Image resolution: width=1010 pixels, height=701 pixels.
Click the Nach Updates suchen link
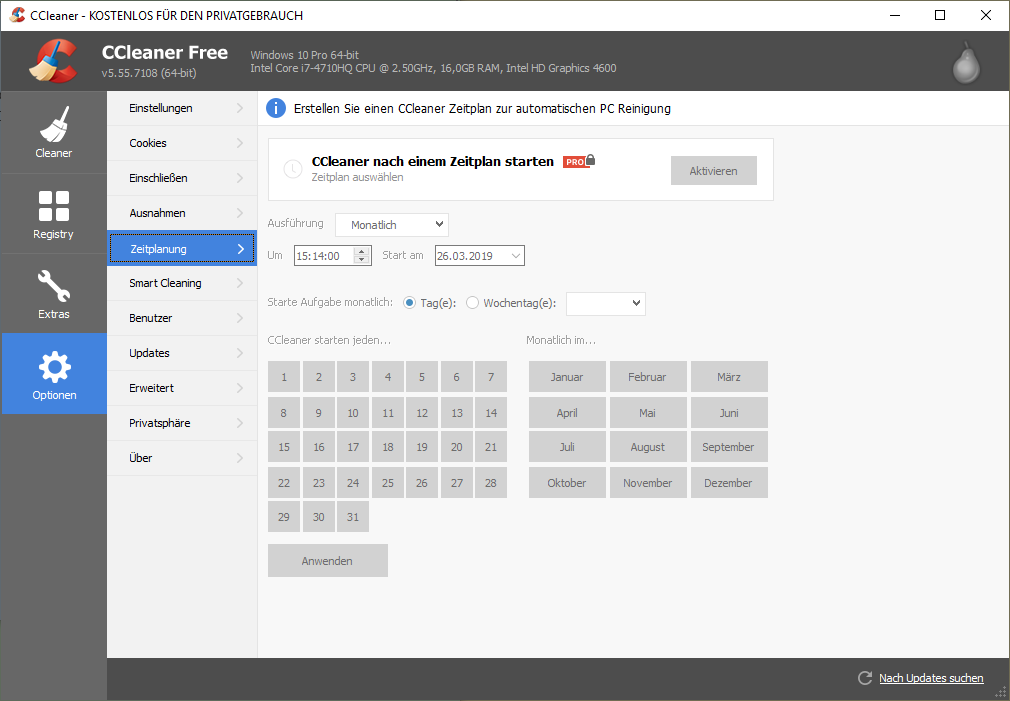[930, 678]
